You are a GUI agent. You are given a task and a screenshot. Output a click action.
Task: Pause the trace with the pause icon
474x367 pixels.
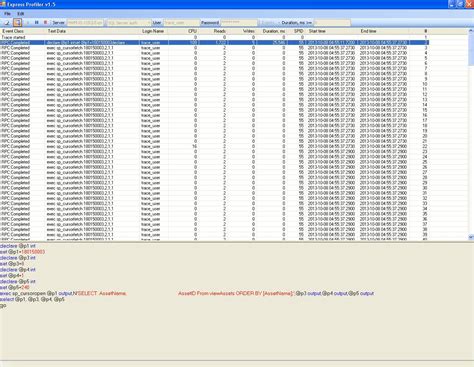point(37,23)
